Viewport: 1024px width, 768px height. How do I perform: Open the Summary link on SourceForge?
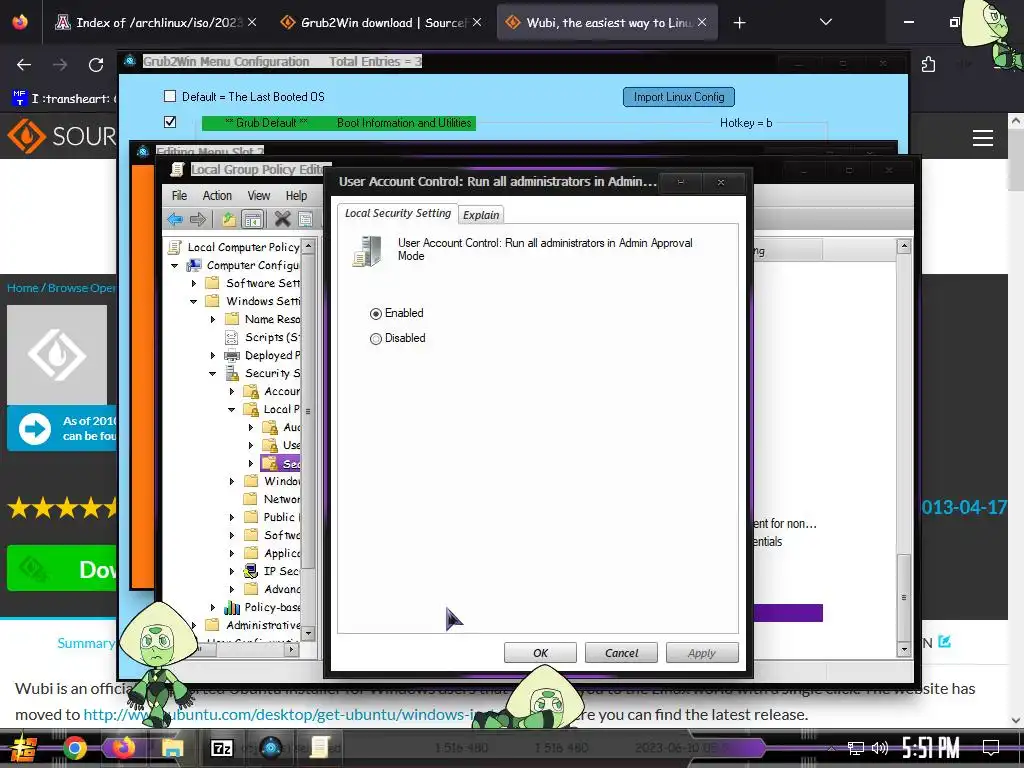[86, 643]
